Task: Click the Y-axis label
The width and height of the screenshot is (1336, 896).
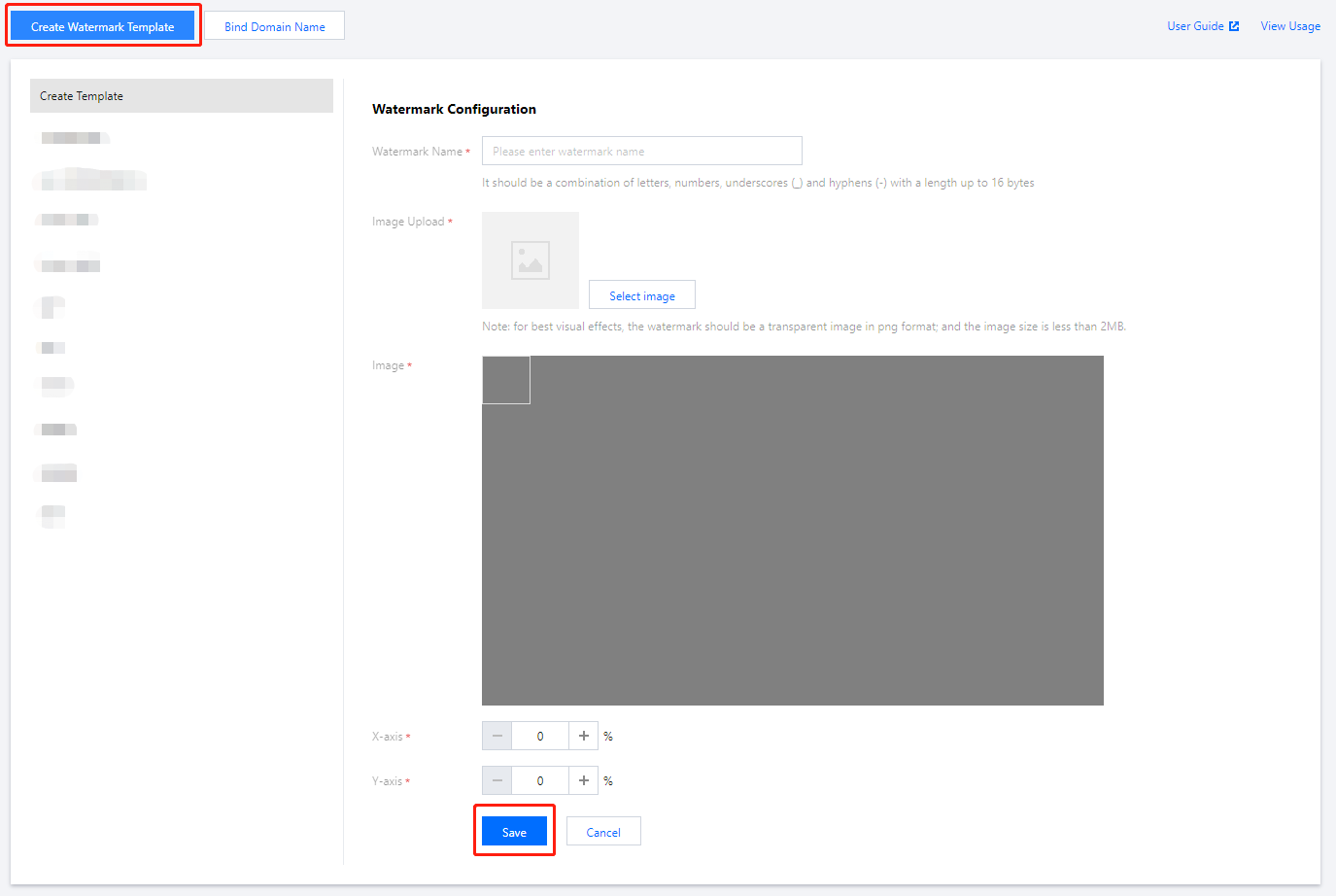Action: tap(388, 781)
